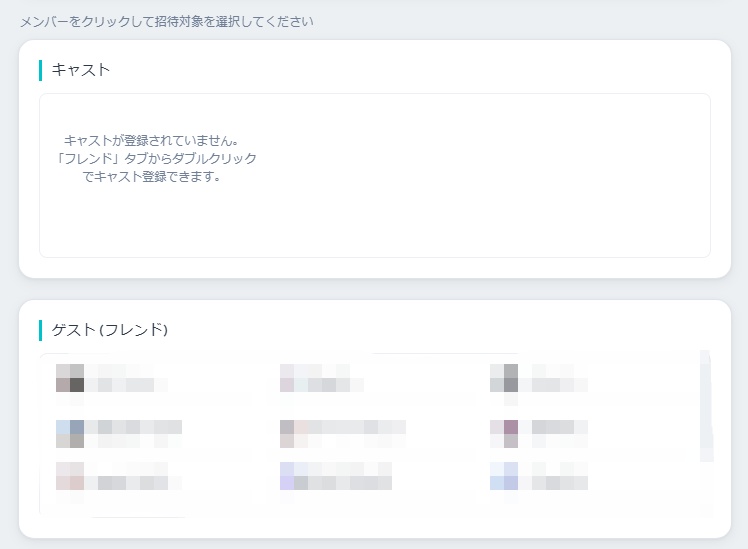Click the "ゲスト (フレンド)" section heading
The height and width of the screenshot is (549, 748).
pyautogui.click(x=110, y=330)
